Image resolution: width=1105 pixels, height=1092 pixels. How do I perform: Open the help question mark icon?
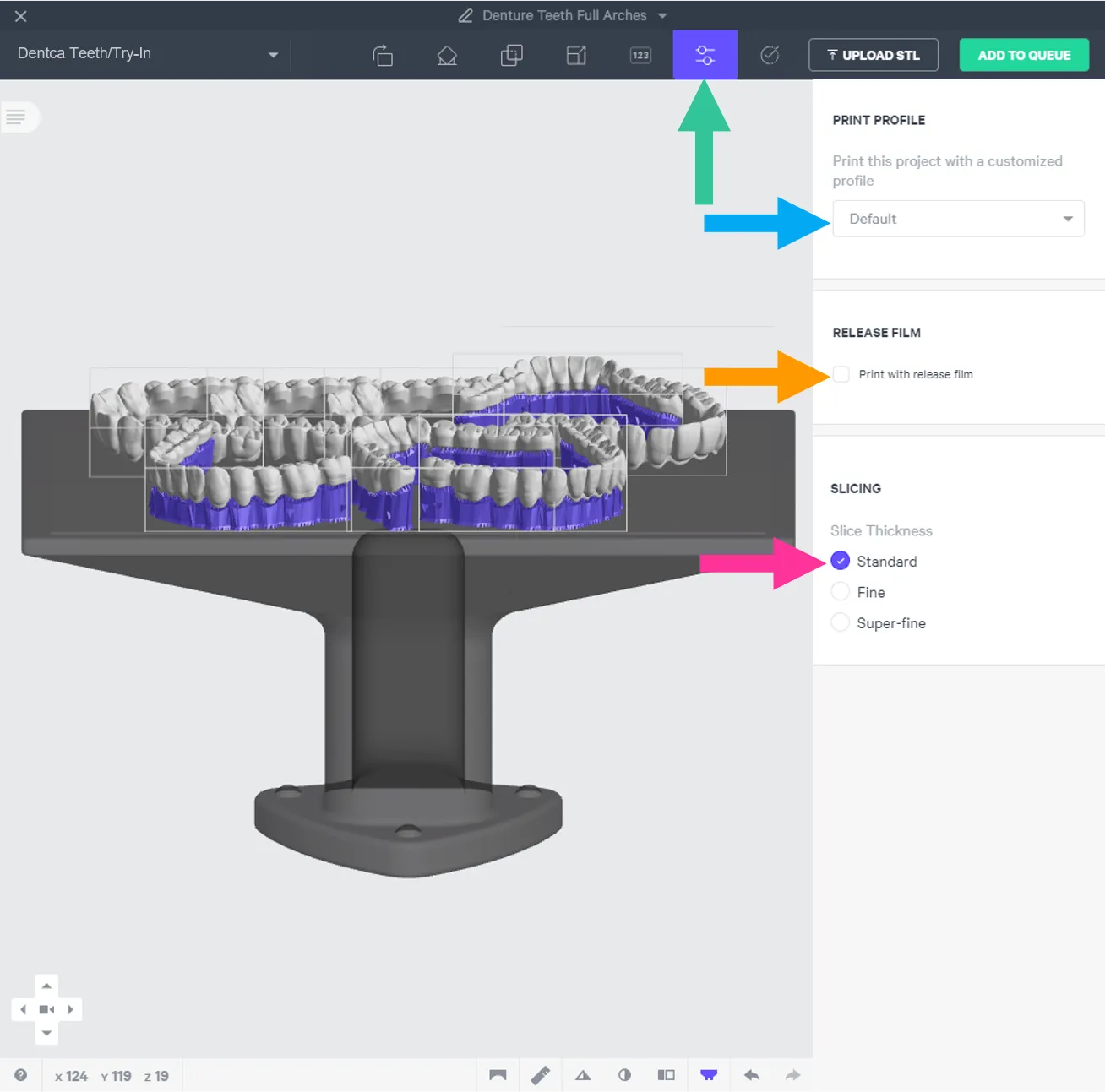click(21, 1075)
